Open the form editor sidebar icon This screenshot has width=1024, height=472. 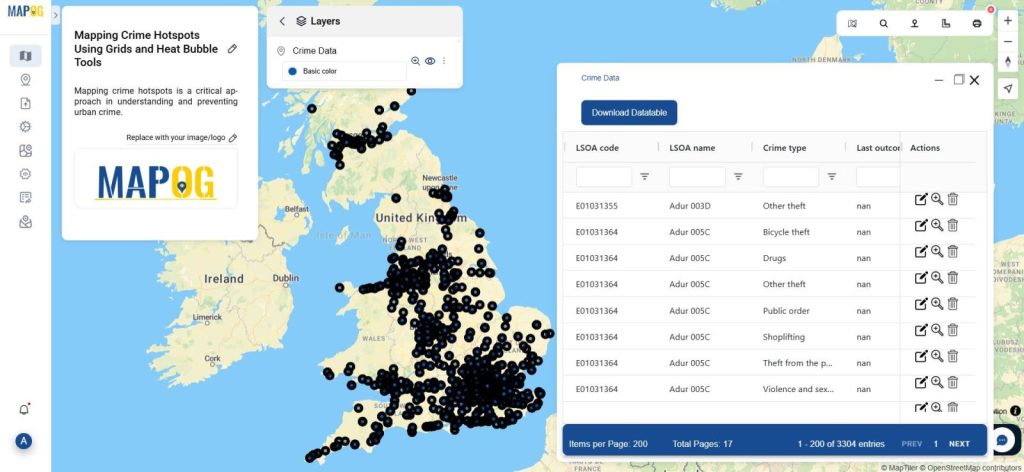[x=25, y=197]
